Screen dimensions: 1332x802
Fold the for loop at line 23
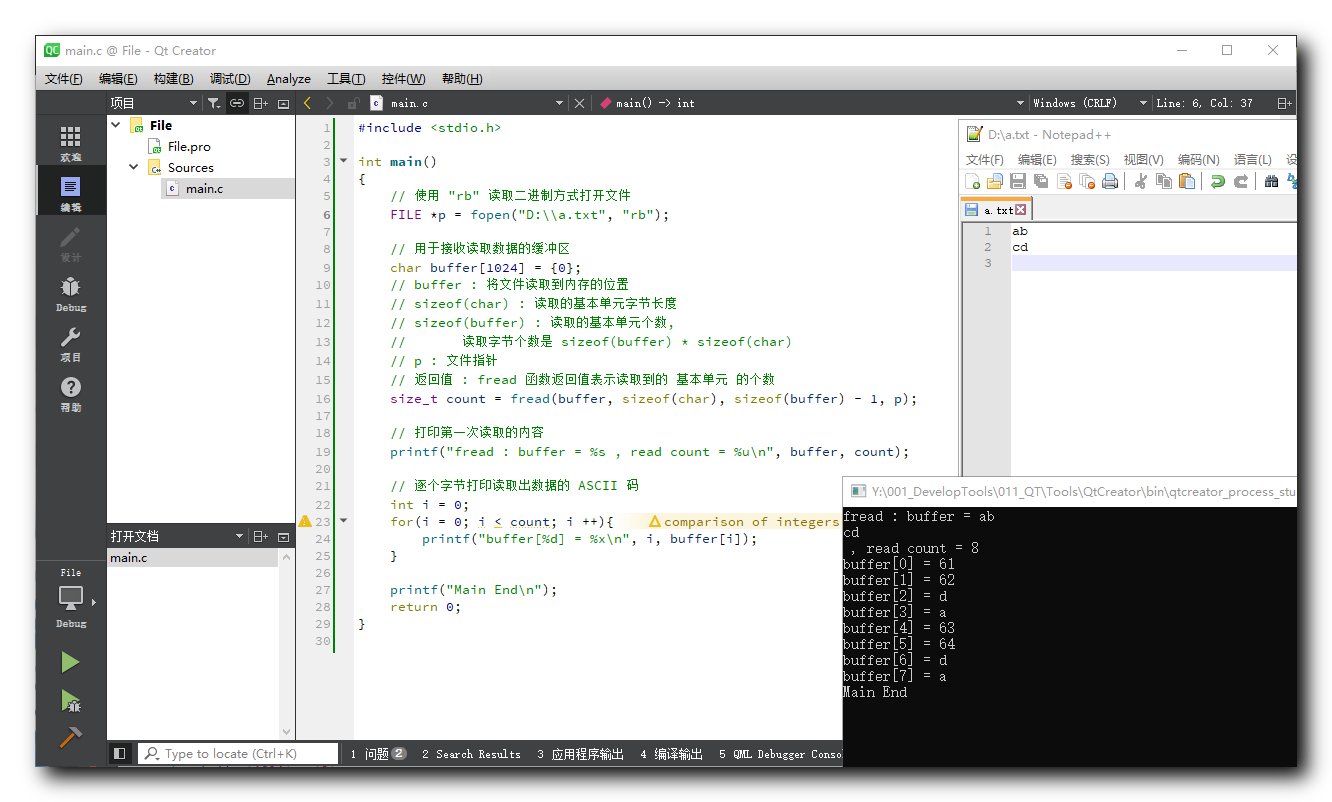point(344,521)
